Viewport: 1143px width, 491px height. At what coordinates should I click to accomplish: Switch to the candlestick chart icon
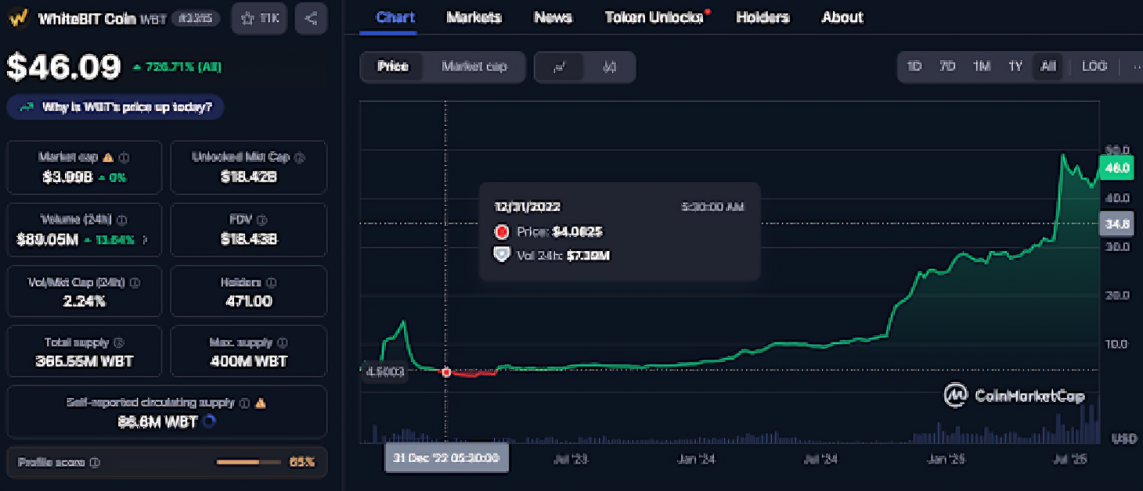609,67
